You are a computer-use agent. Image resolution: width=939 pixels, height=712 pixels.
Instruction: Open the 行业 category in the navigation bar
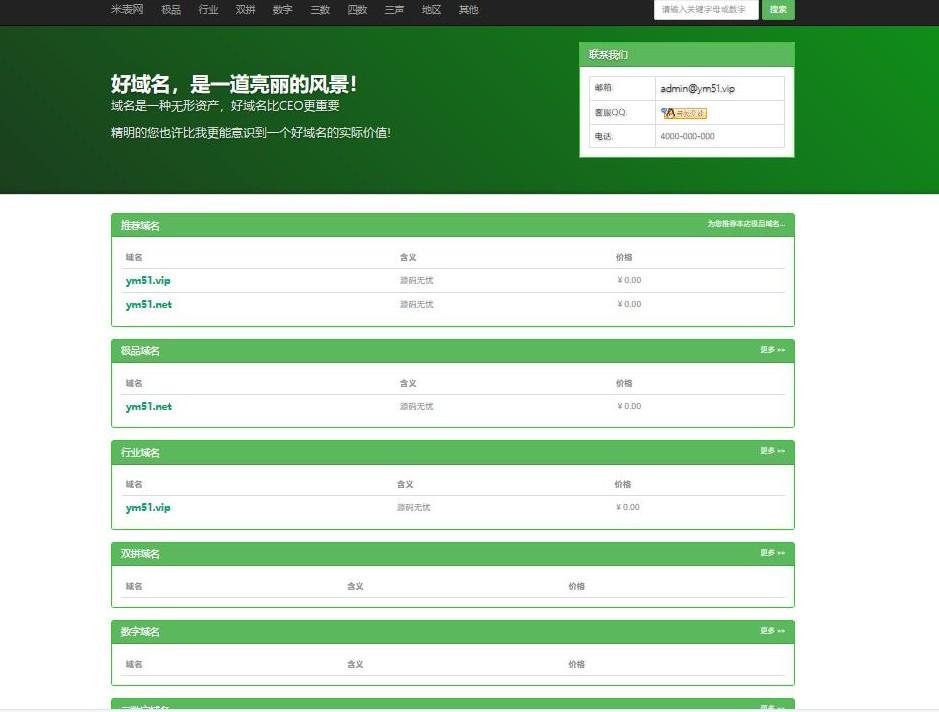pos(207,10)
